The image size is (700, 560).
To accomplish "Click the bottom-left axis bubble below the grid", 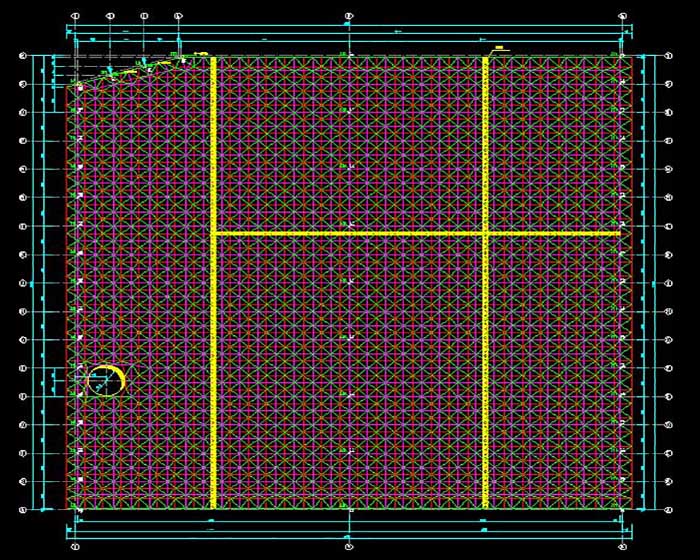I will (x=76, y=547).
